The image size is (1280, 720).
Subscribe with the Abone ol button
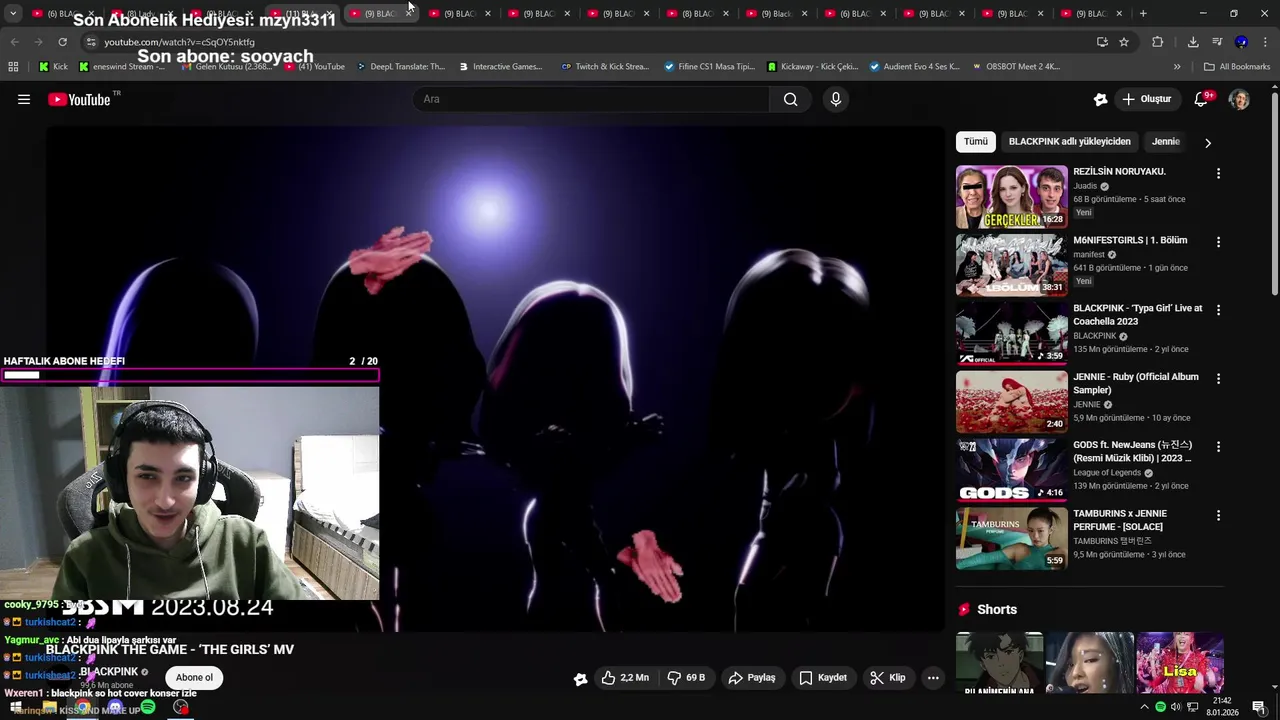tap(194, 678)
